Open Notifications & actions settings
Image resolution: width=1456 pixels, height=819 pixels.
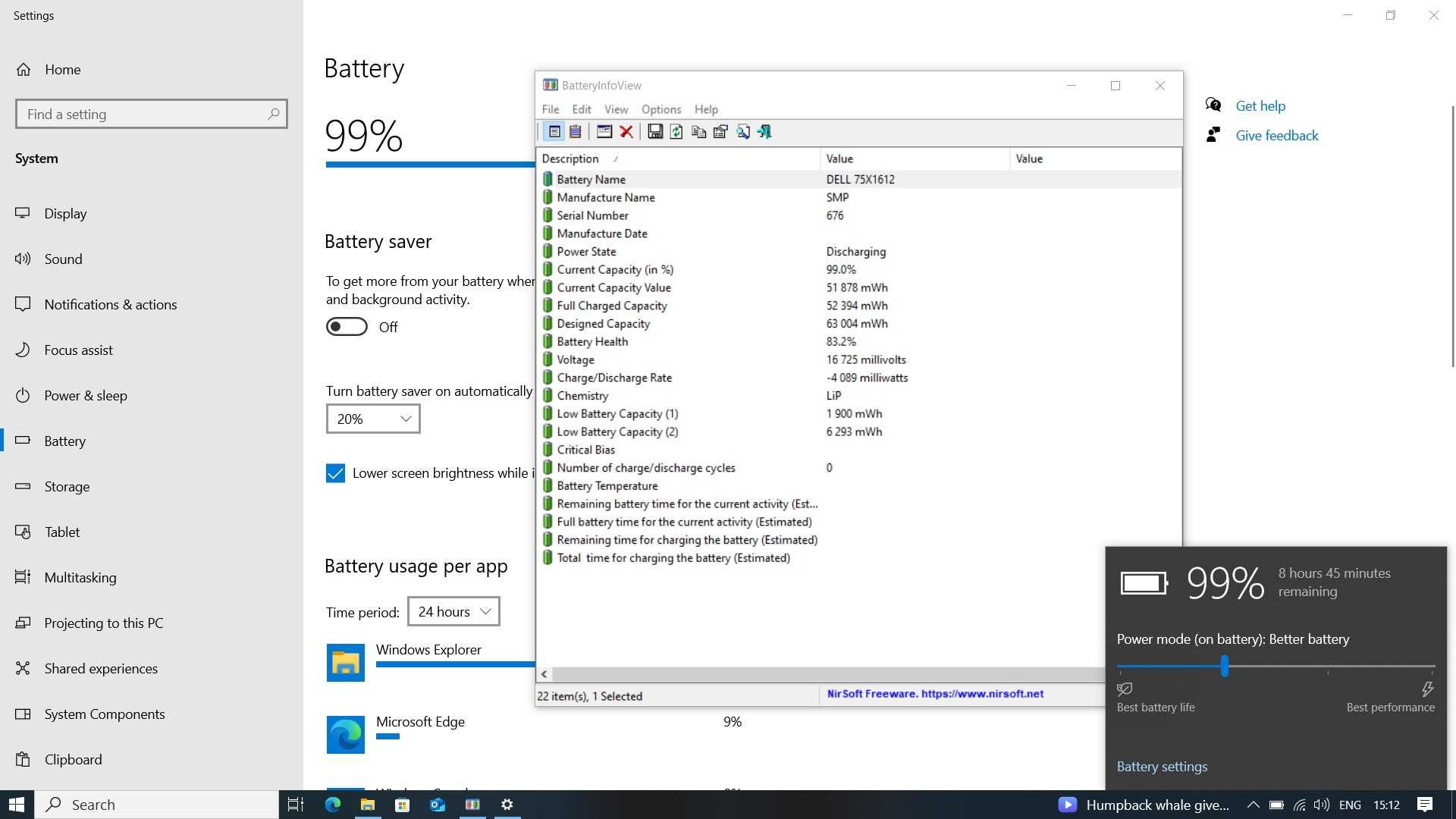pyautogui.click(x=152, y=305)
